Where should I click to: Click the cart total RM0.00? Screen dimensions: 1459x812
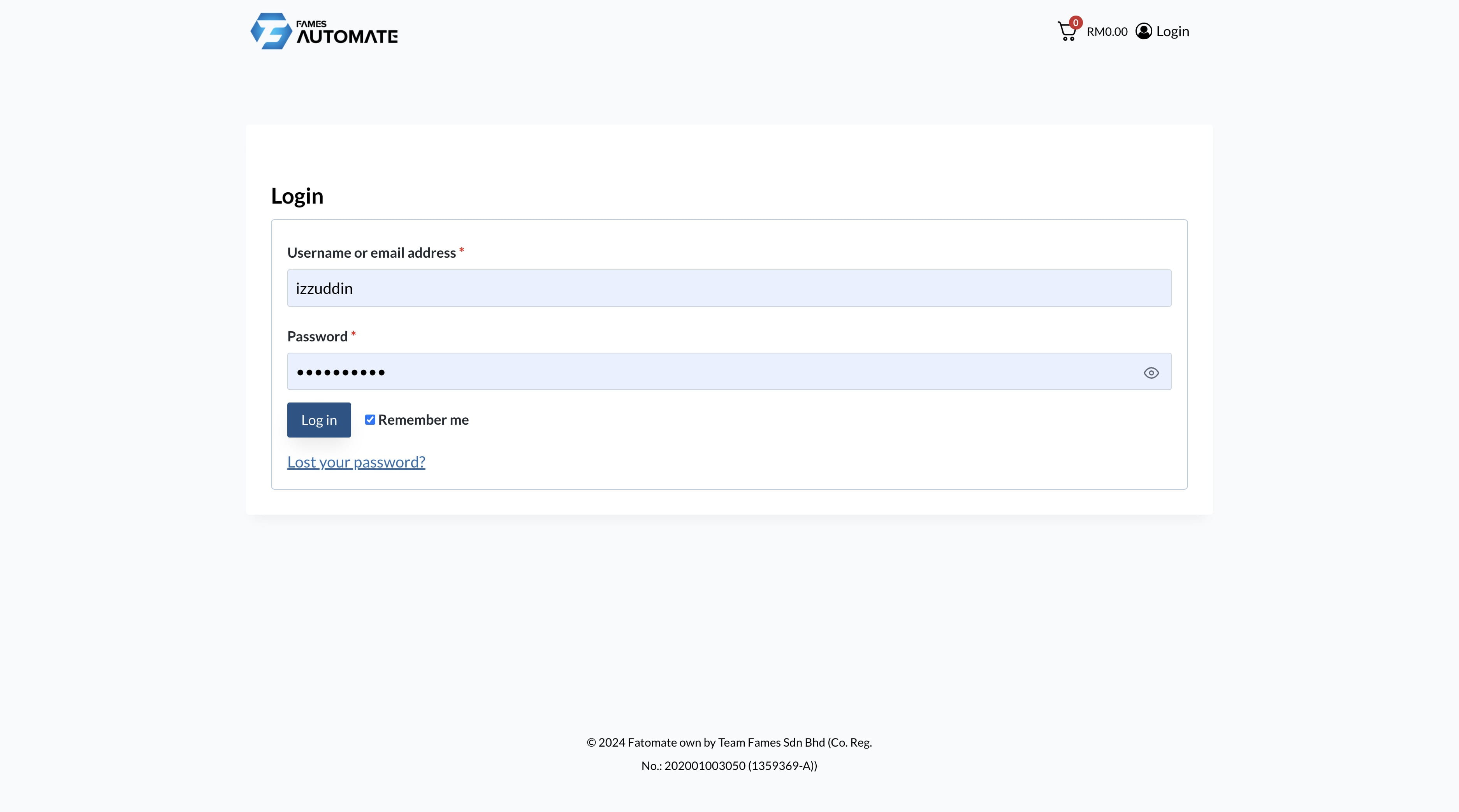[1107, 32]
